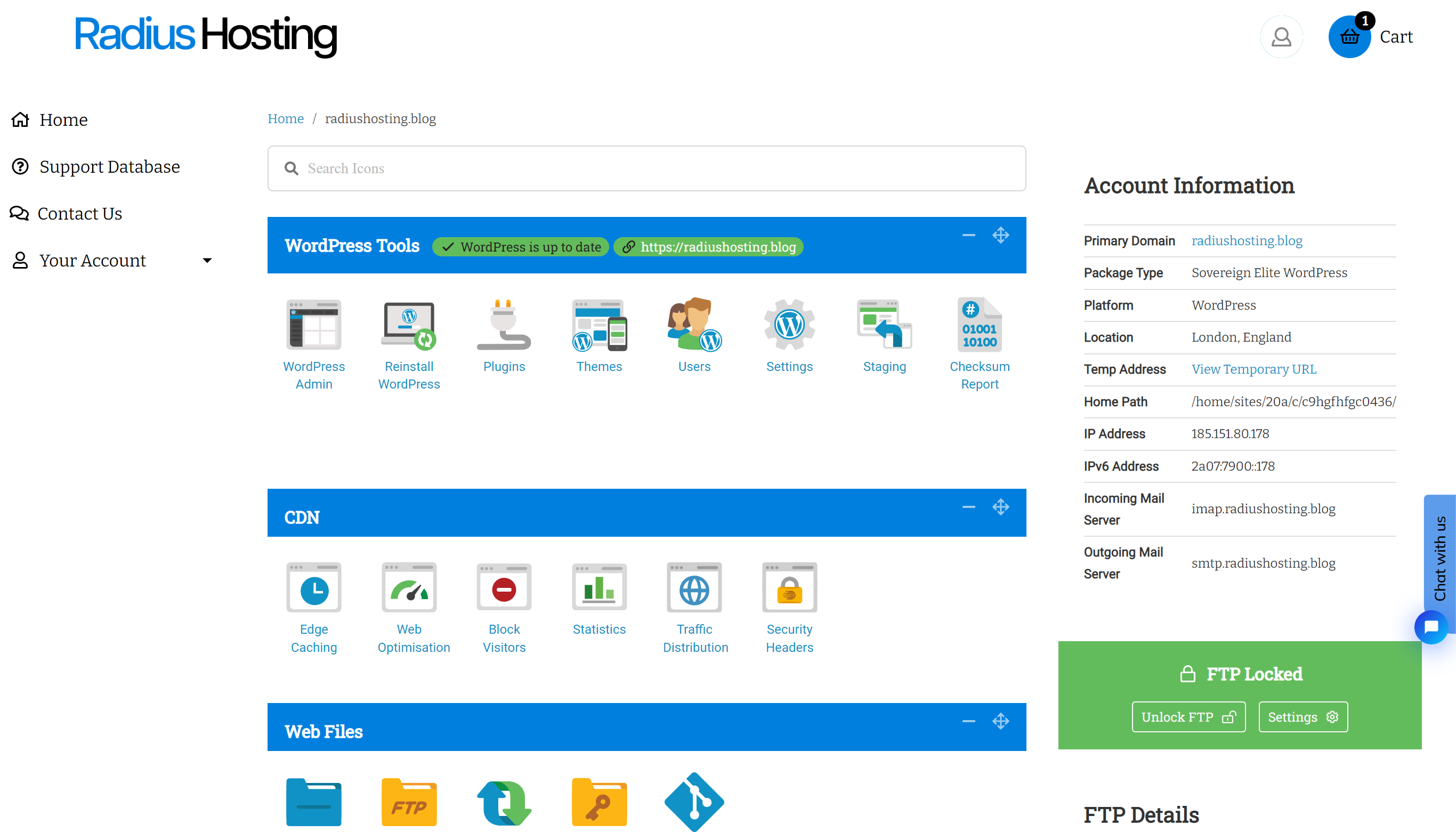Select imap.radiushosting.blog mail server text
The image size is (1456, 832).
(1263, 508)
